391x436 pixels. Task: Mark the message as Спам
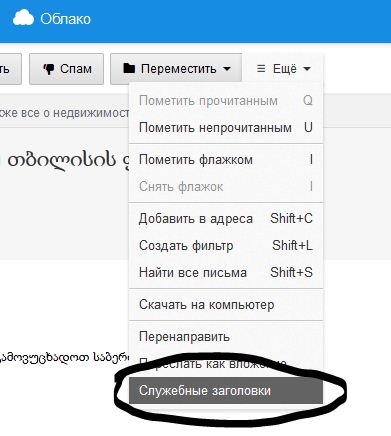67,69
